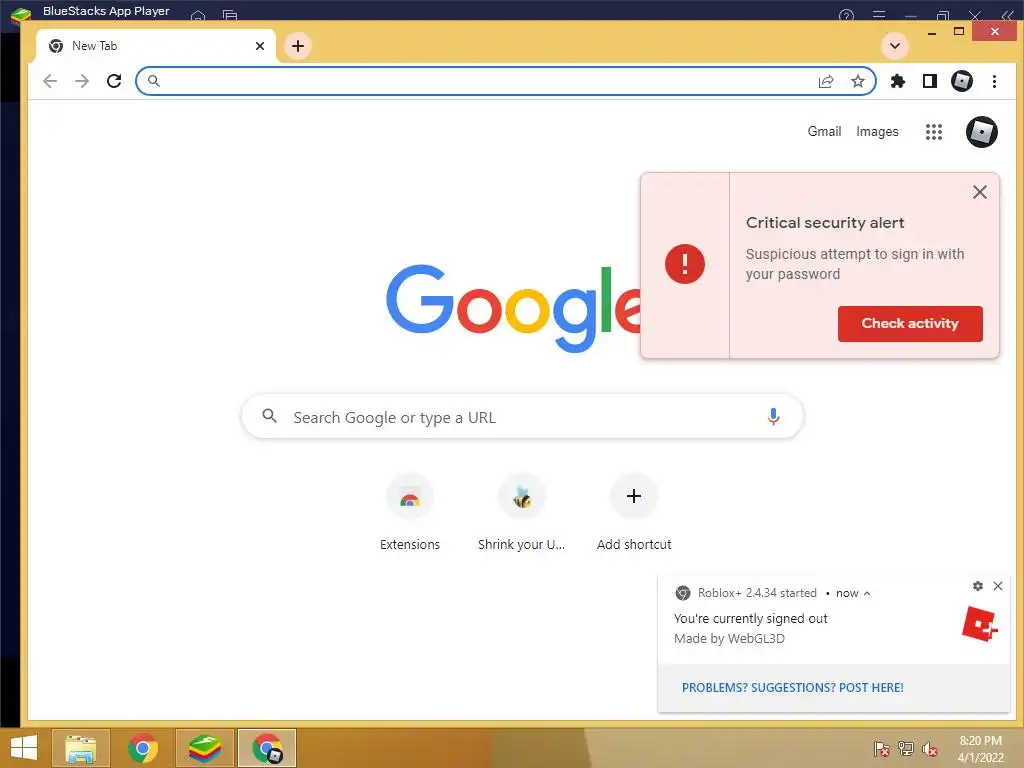Click the Add shortcut tile
Viewport: 1024px width, 768px height.
click(x=633, y=513)
